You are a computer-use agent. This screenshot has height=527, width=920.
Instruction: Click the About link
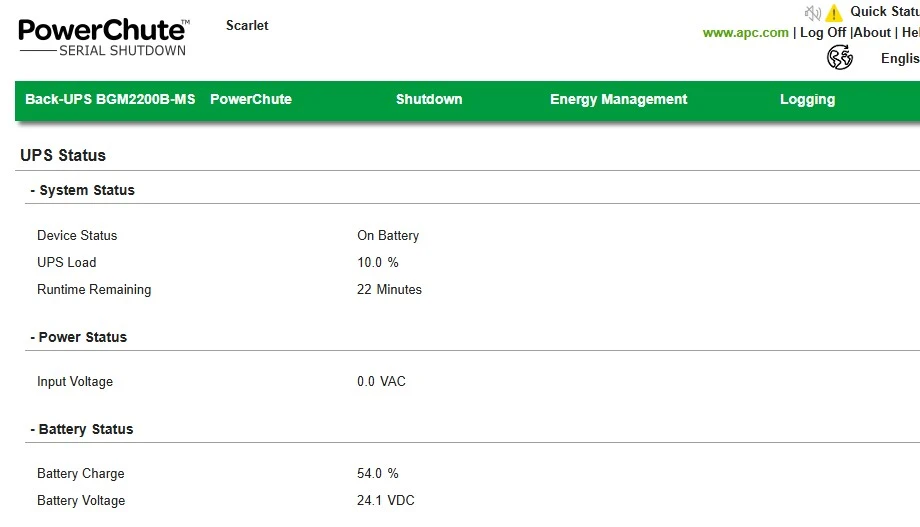coord(872,33)
